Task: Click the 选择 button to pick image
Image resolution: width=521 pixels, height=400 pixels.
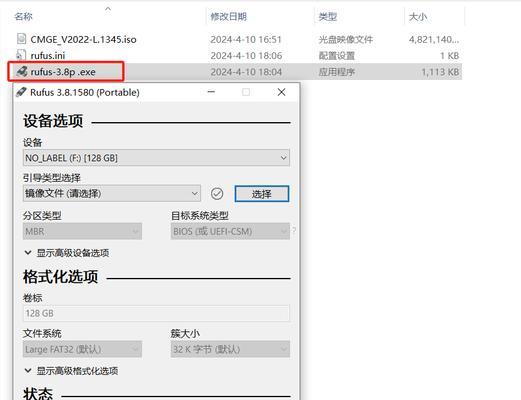Action: (262, 194)
